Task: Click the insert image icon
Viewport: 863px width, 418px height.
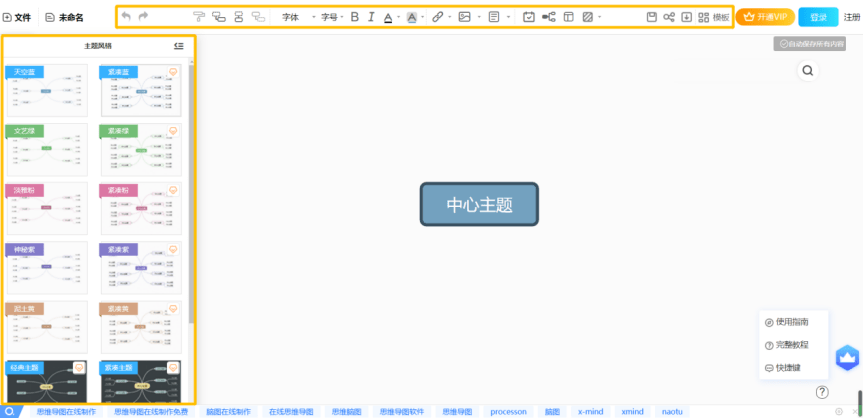Action: pos(465,17)
